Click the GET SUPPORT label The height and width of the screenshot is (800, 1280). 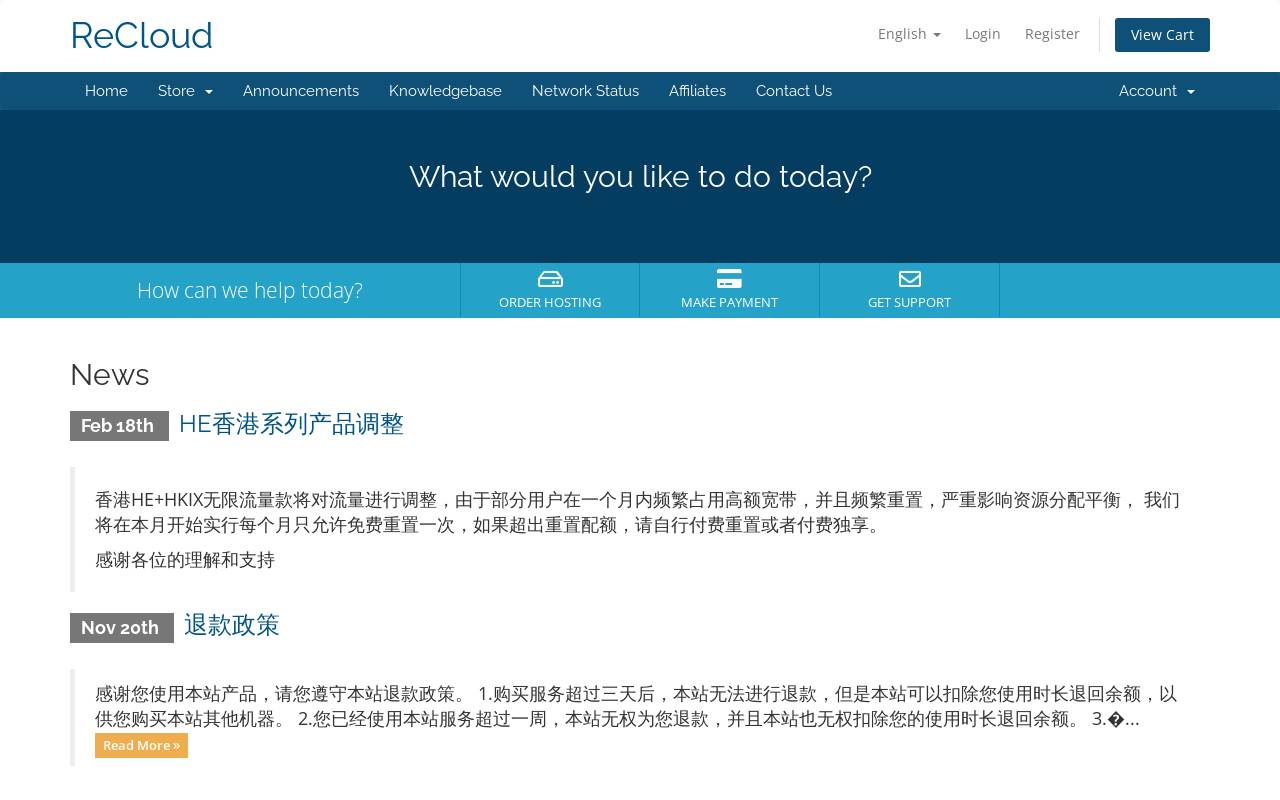coord(909,302)
